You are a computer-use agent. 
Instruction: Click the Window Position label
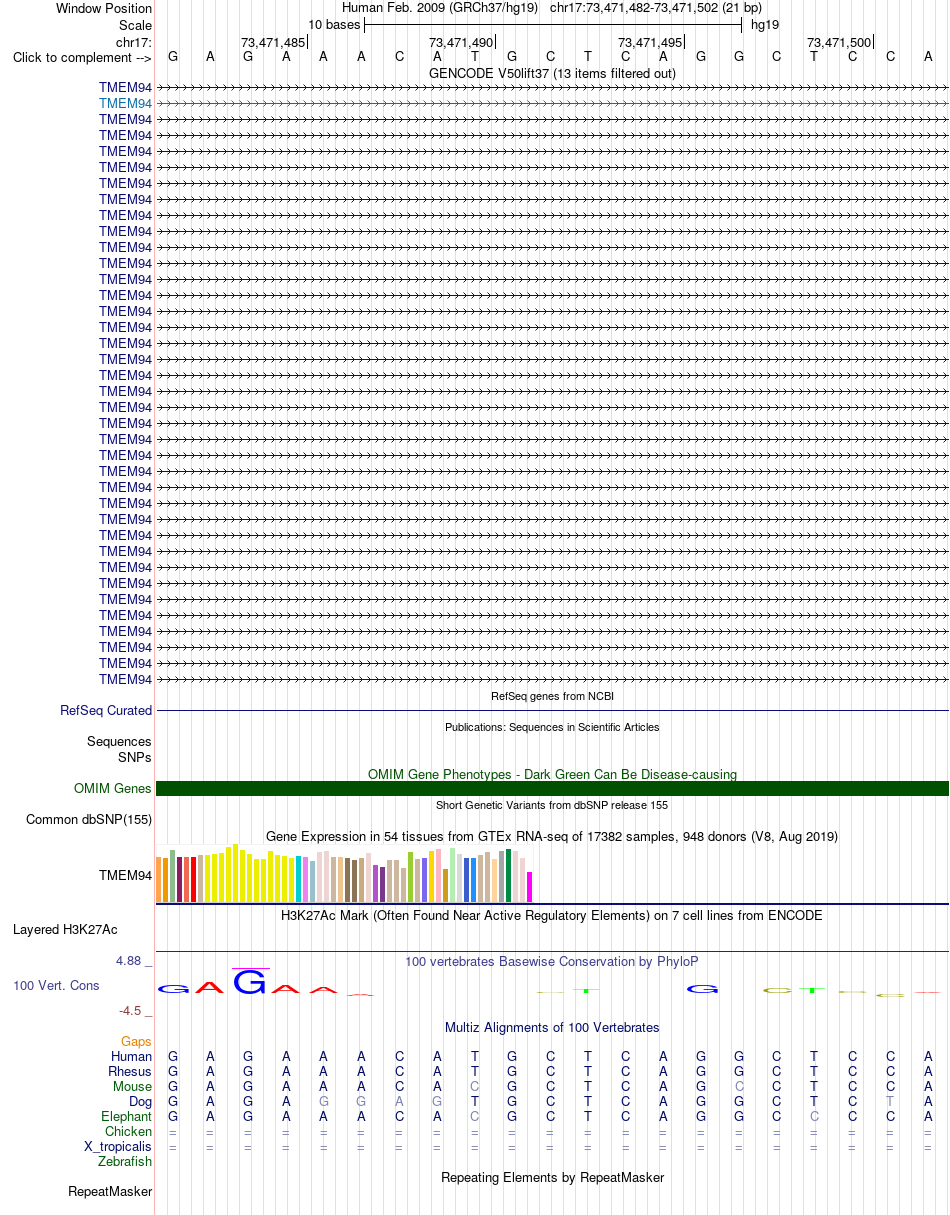[x=104, y=8]
